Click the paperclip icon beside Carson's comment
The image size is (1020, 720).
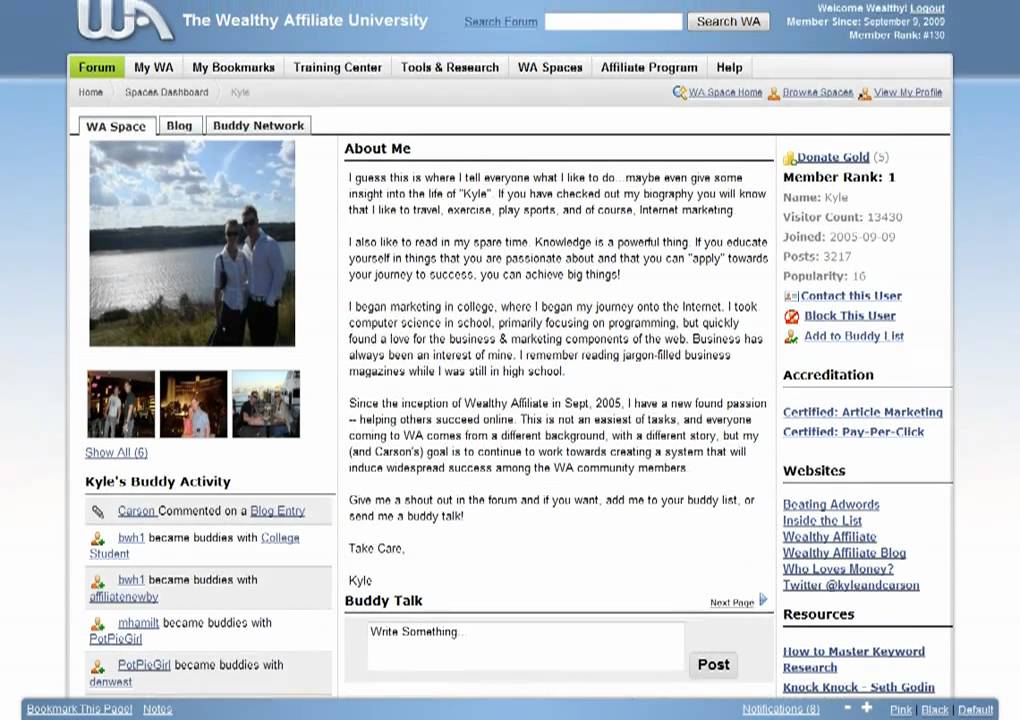[98, 512]
